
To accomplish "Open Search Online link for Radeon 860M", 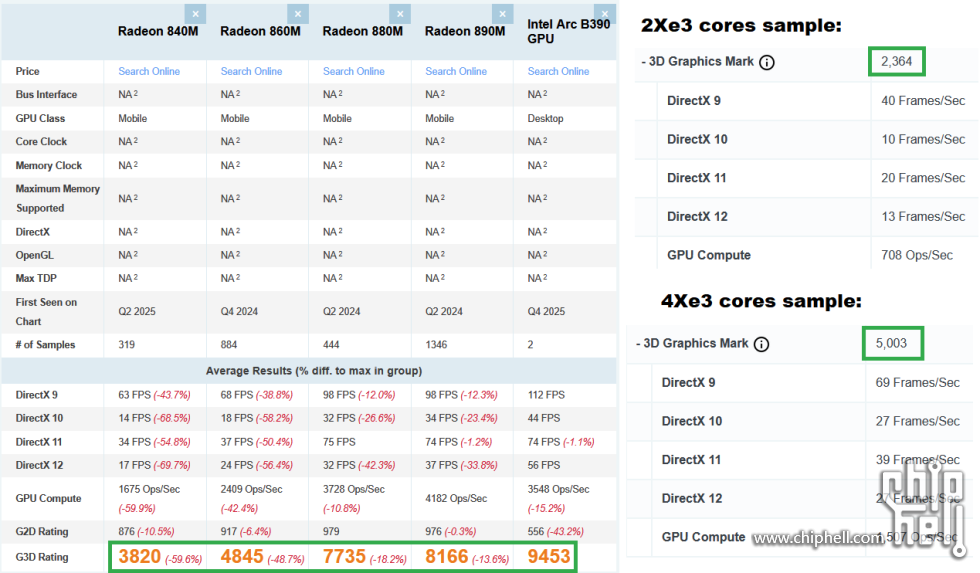I will coord(251,71).
